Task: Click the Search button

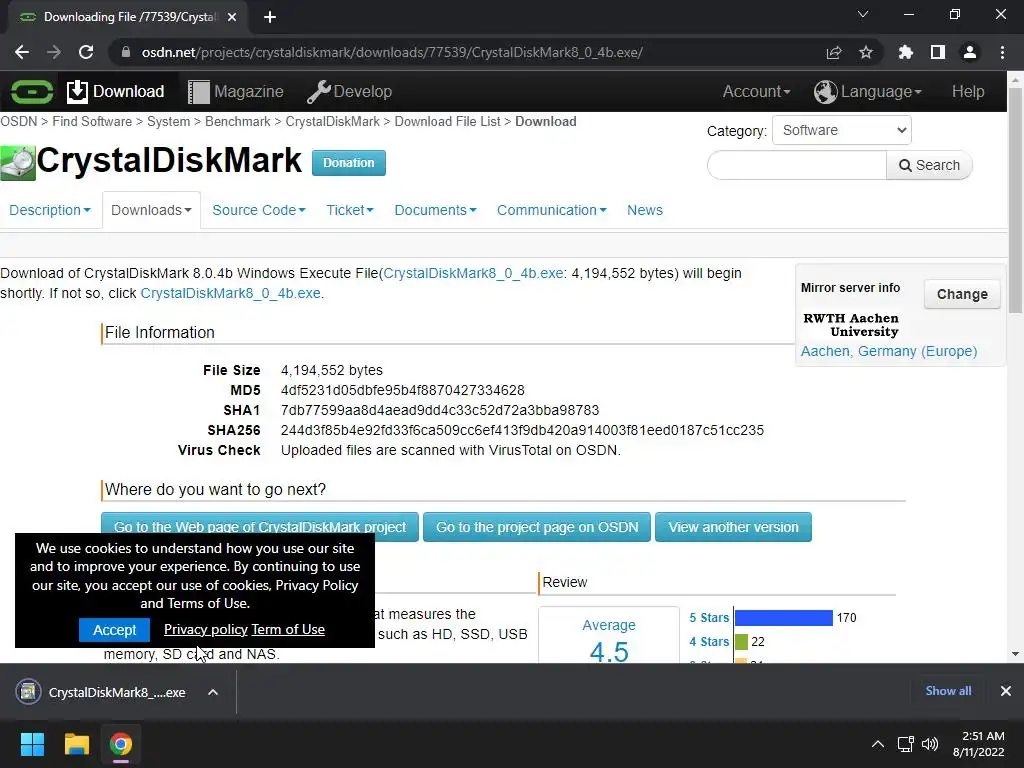Action: click(x=929, y=165)
